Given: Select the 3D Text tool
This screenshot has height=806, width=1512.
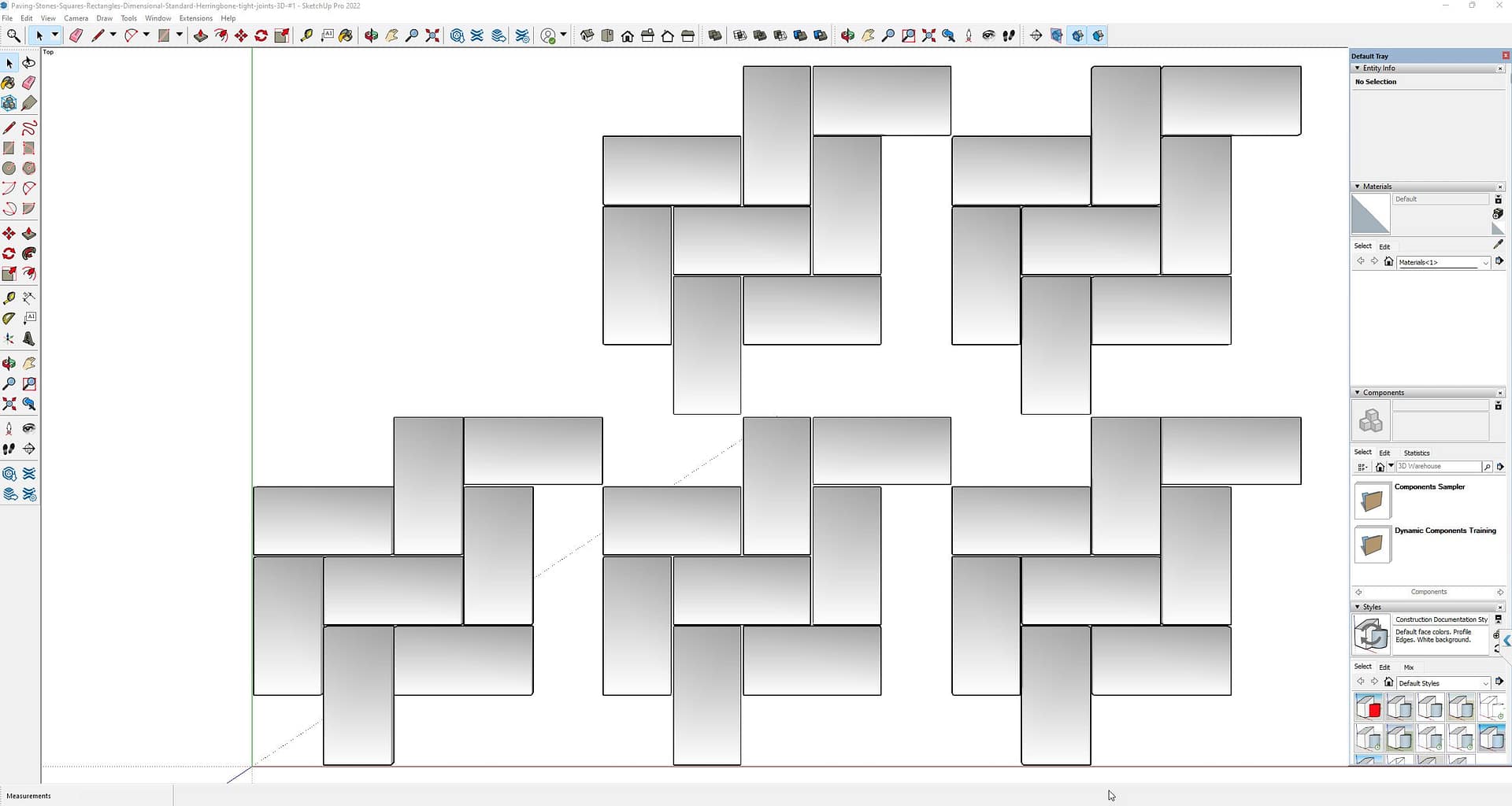Looking at the screenshot, I should tap(29, 338).
